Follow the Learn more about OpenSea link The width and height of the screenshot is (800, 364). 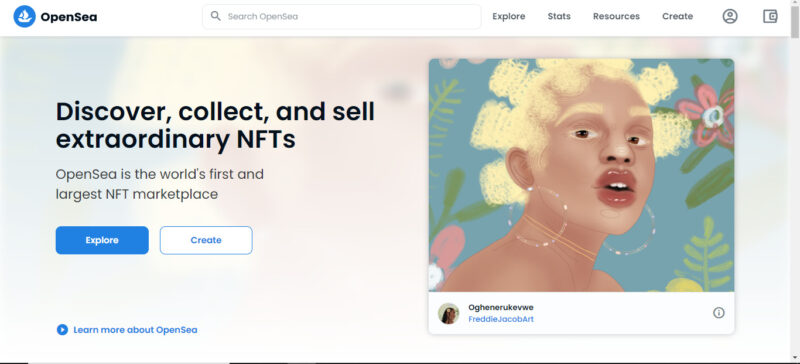(x=135, y=330)
